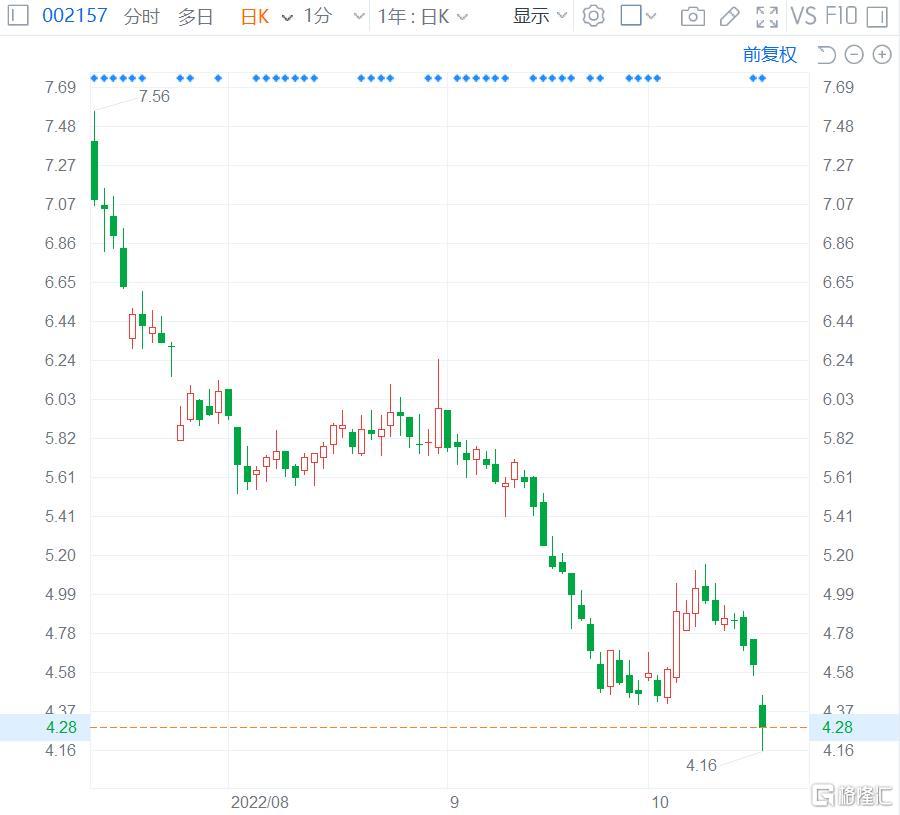Click the first tall green candle near 7.27

pos(94,170)
